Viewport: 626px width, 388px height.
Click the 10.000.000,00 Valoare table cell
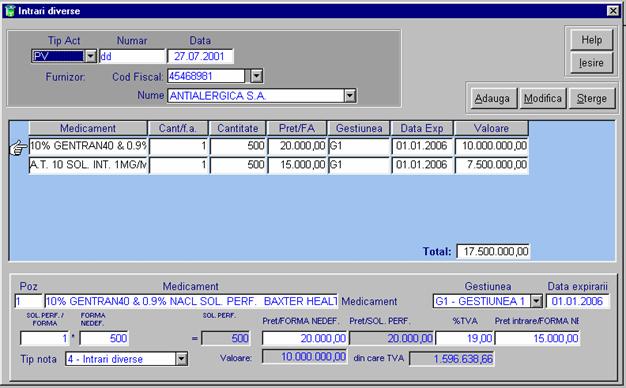(491, 146)
